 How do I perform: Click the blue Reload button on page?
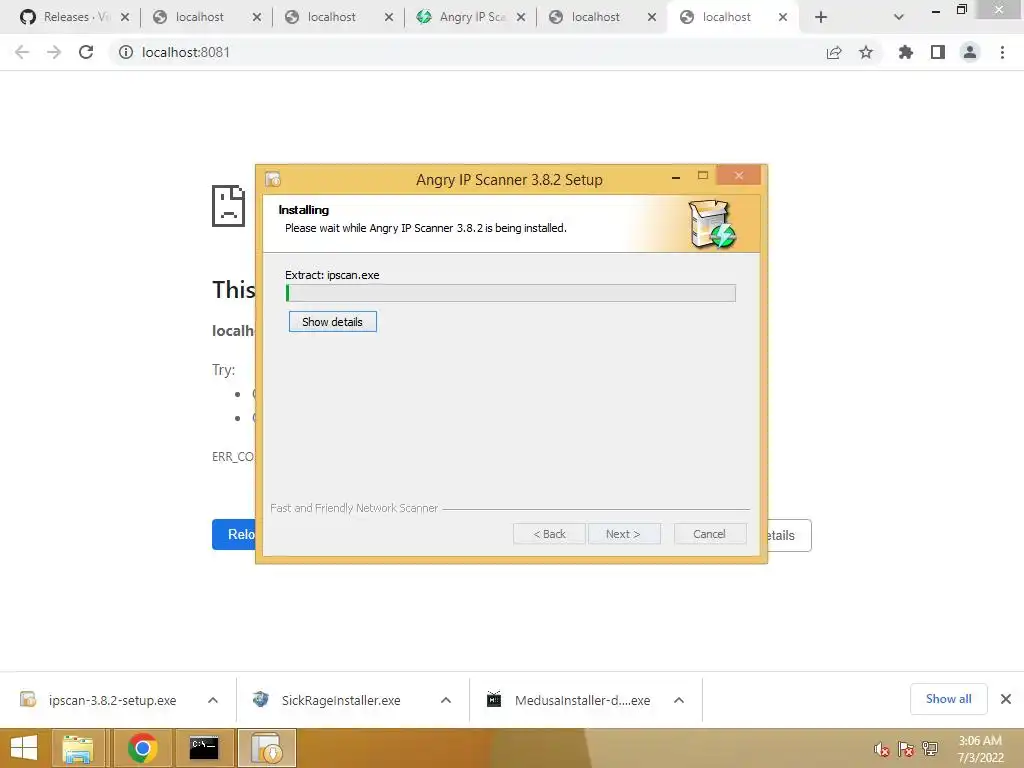pos(234,534)
